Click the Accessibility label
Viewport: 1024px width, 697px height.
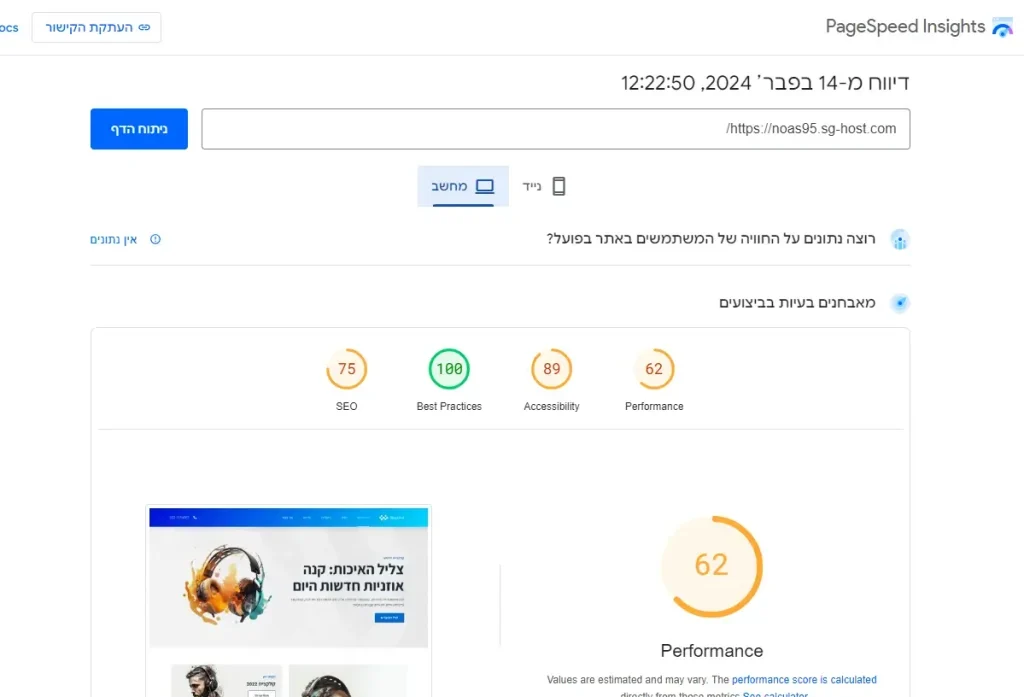coord(552,406)
